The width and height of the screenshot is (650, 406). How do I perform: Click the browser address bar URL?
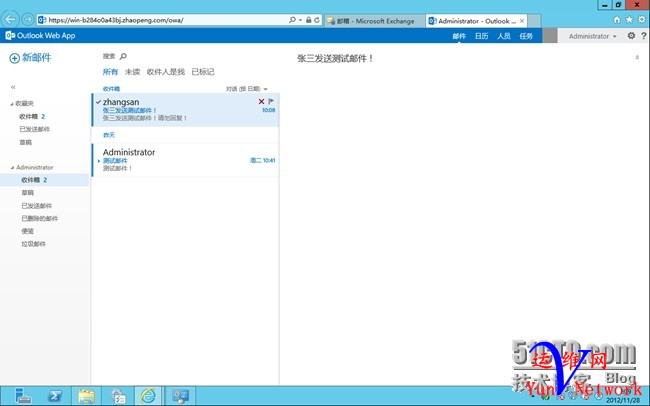pos(116,20)
